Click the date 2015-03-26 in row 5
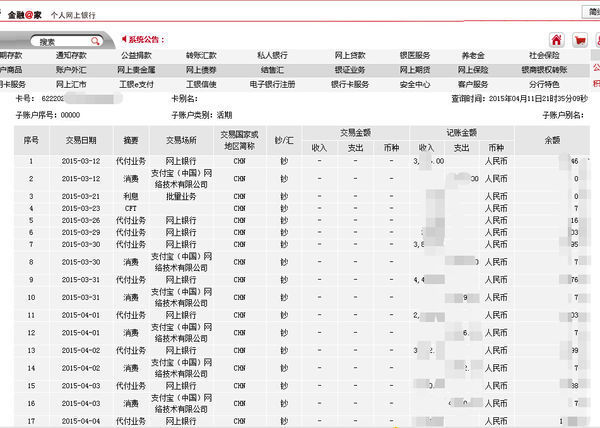 [81, 221]
